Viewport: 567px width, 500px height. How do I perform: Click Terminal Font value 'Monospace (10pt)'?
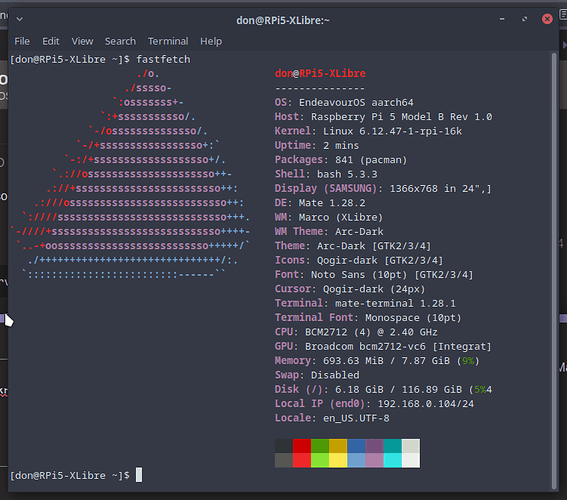pyautogui.click(x=413, y=318)
